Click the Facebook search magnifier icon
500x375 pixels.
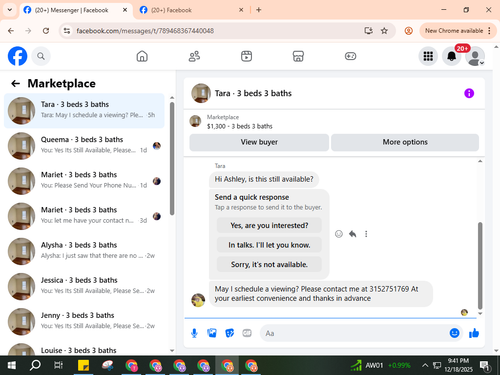41,56
